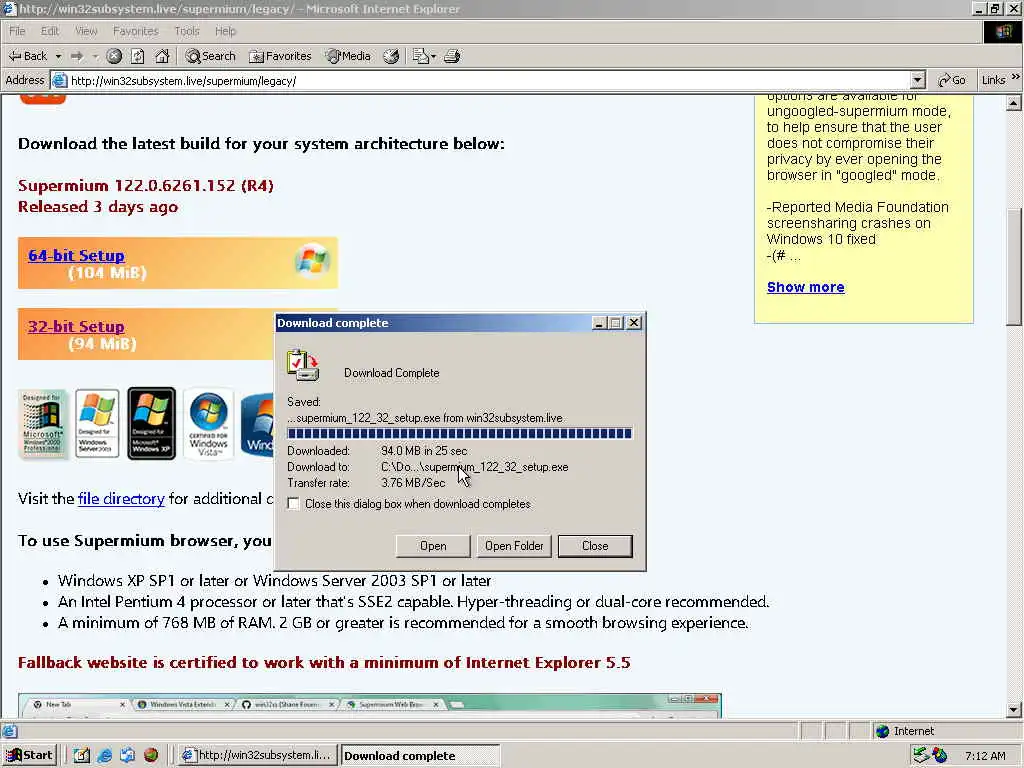Open the 64-bit Setup download link

click(x=76, y=255)
